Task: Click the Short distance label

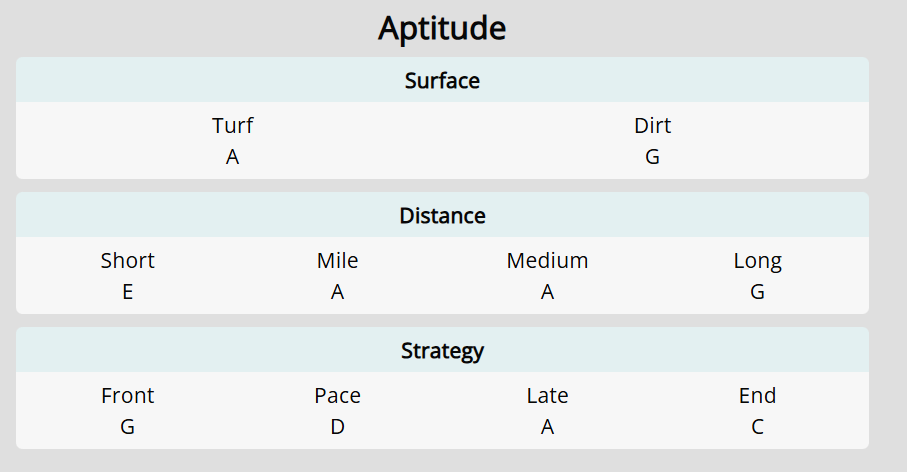Action: click(x=127, y=261)
